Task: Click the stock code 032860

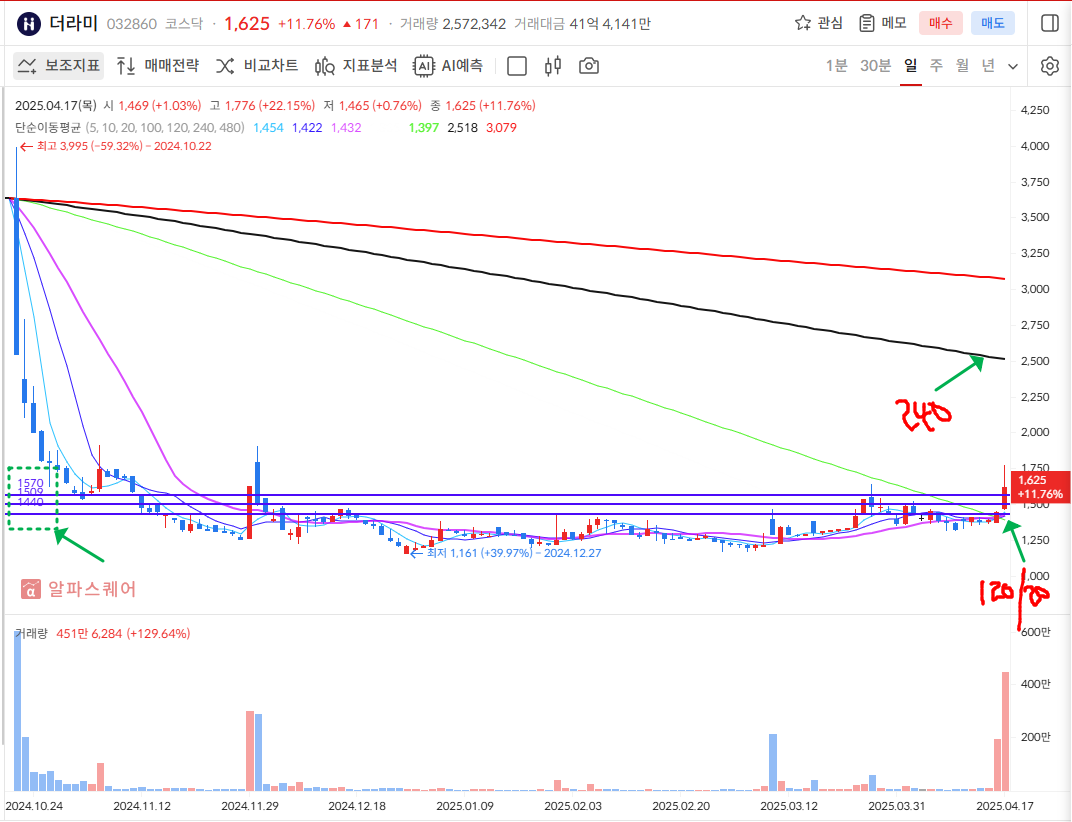Action: (132, 24)
